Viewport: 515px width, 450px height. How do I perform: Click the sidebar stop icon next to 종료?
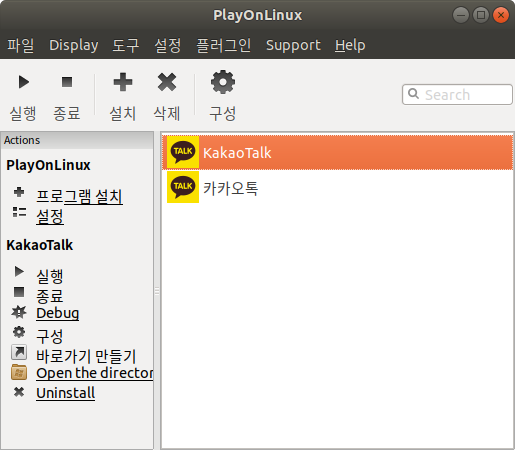pos(19,292)
